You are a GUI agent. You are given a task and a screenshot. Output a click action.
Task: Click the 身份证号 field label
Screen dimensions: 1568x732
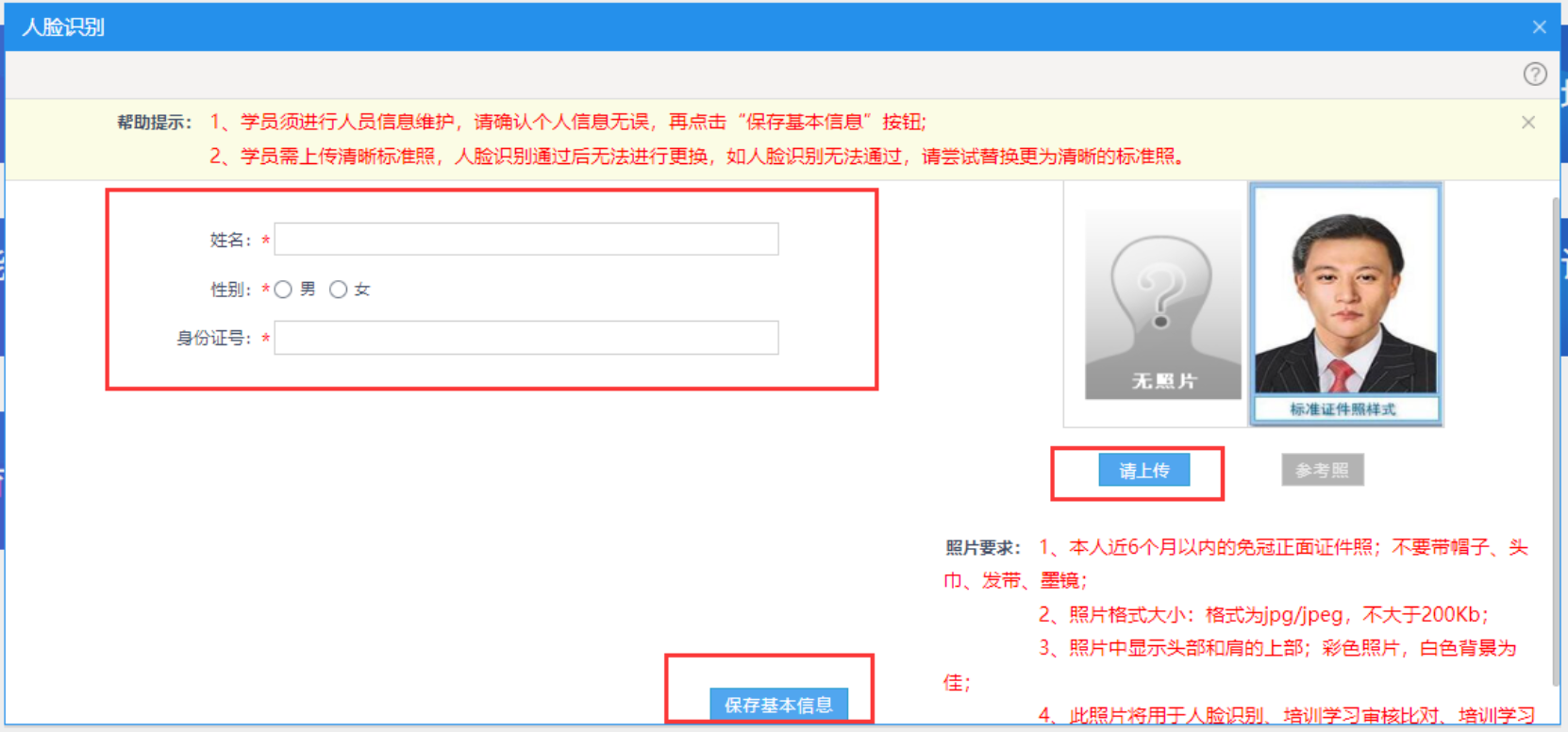coord(213,339)
